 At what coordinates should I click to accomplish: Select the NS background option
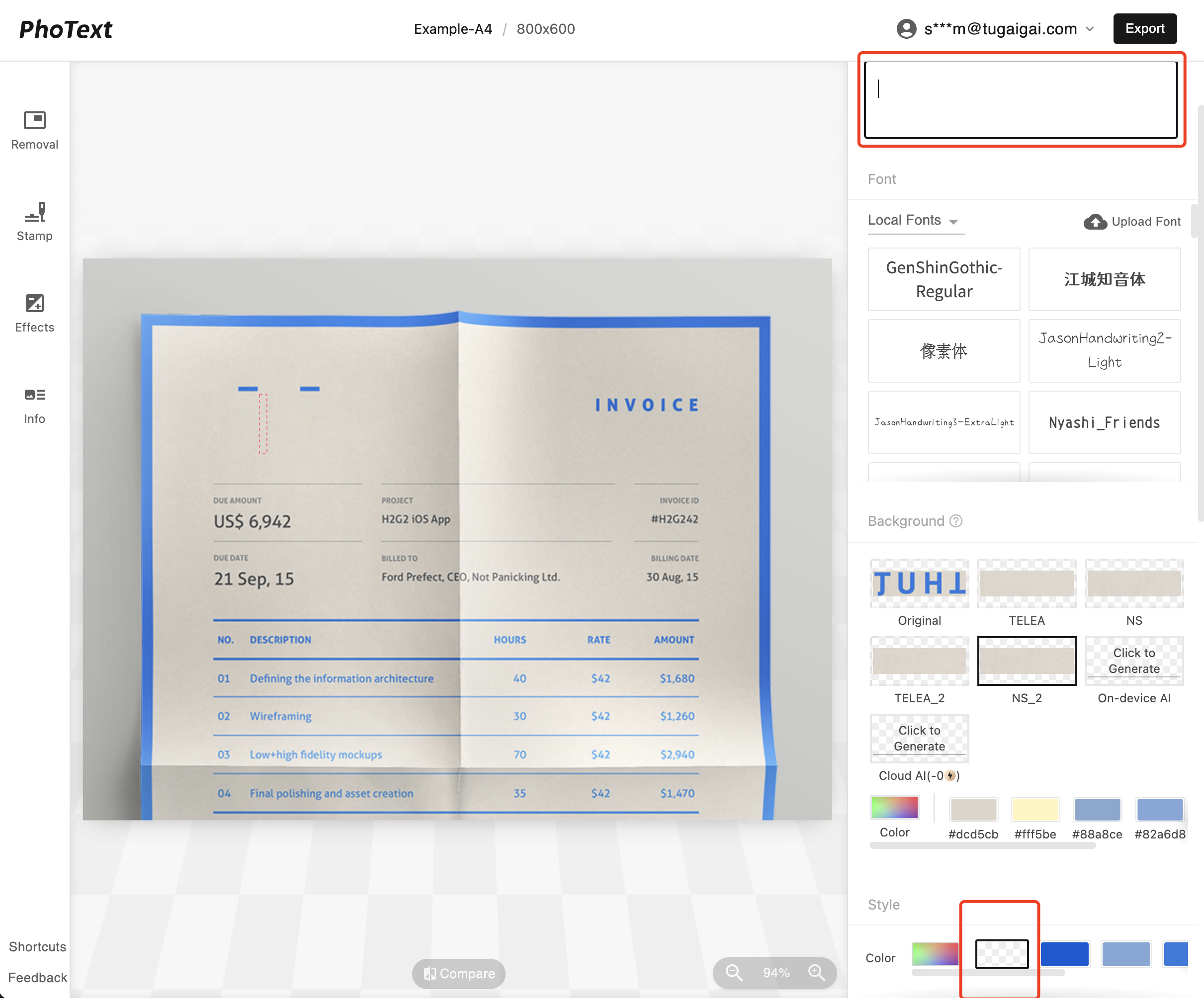coord(1133,583)
